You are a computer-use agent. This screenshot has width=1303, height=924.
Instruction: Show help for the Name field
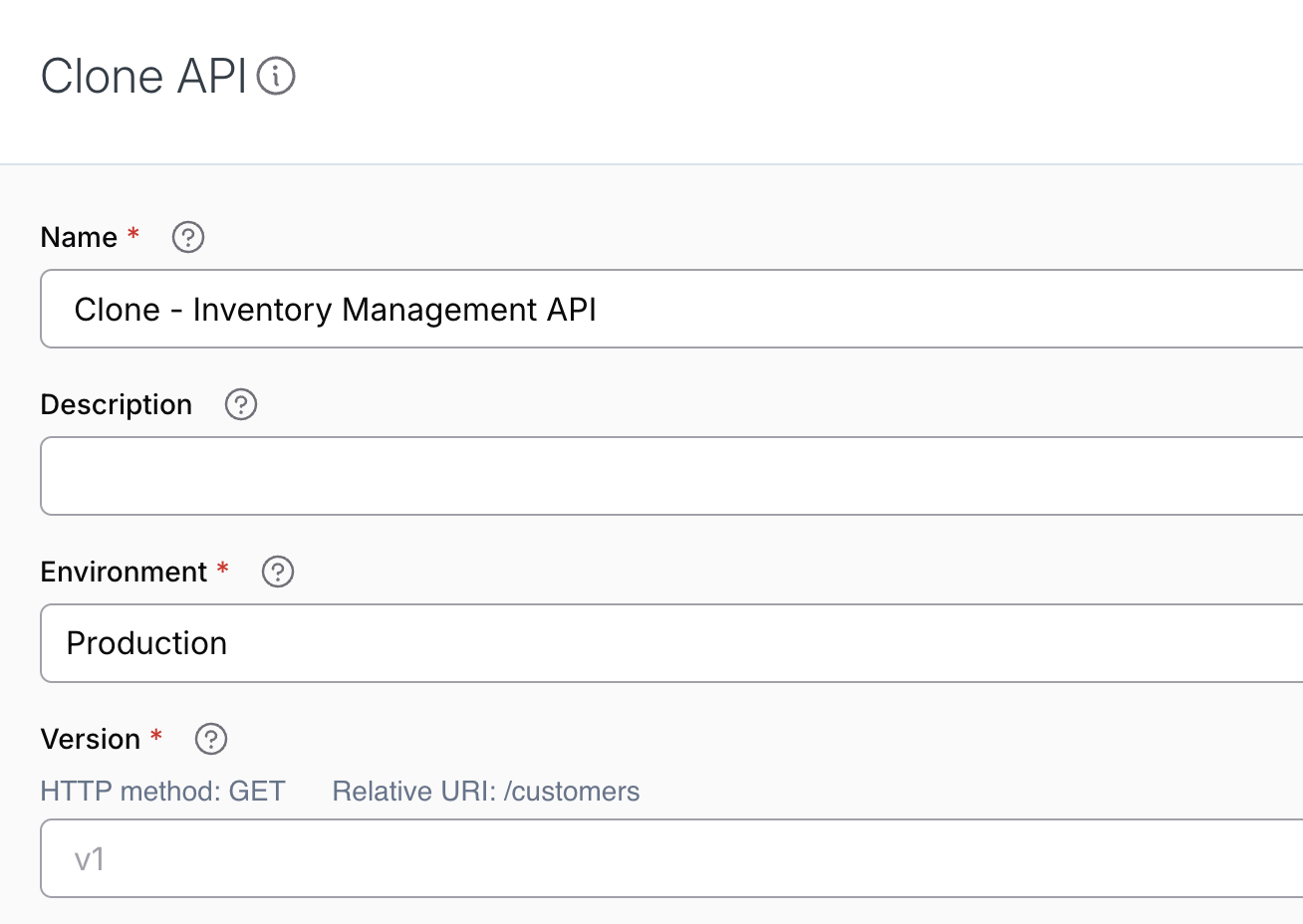coord(188,237)
